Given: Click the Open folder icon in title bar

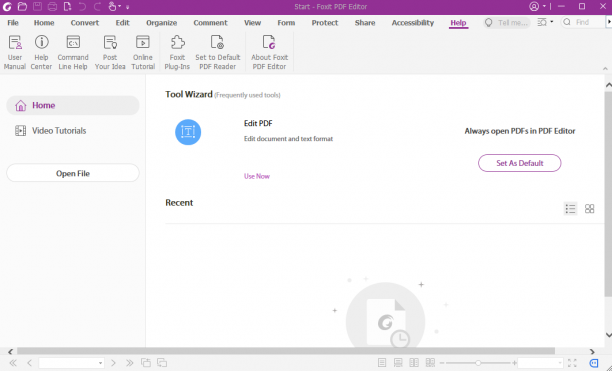Looking at the screenshot, I should (22, 6).
